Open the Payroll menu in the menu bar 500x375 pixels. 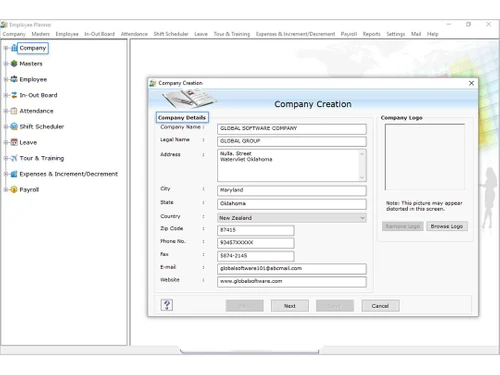pos(349,34)
